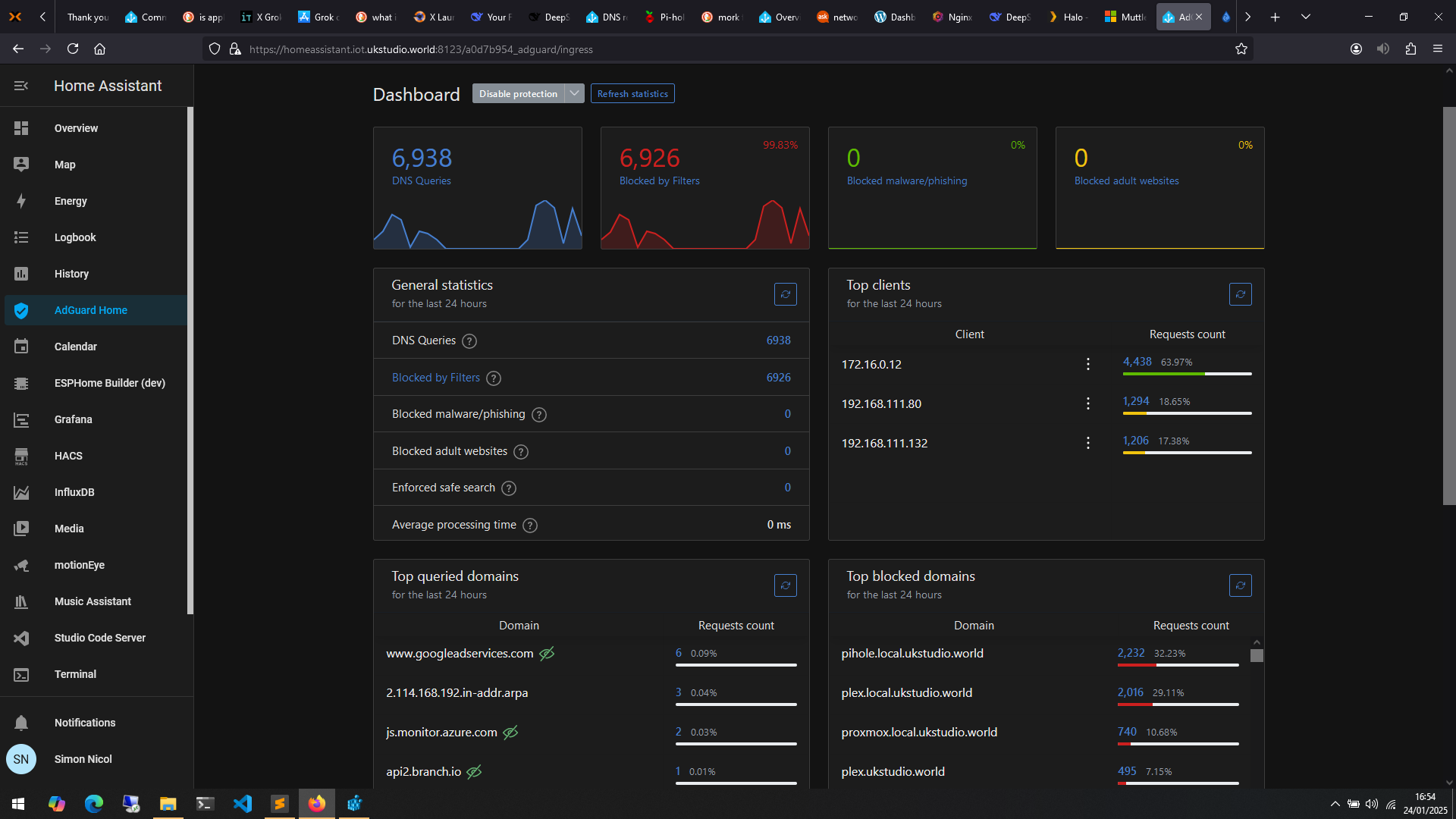Open options menu for client 172.16.0.12
Viewport: 1456px width, 819px height.
tap(1088, 364)
